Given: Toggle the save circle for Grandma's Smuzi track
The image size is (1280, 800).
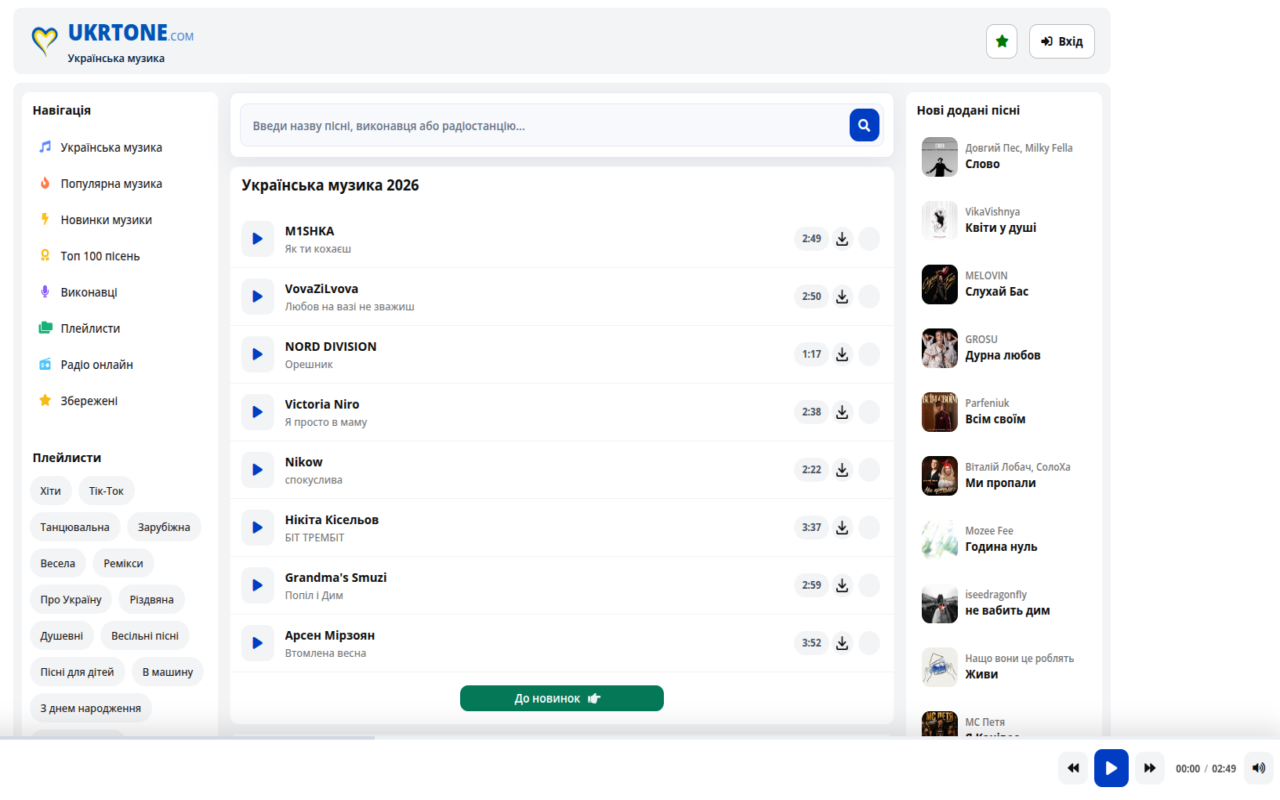Looking at the screenshot, I should click(869, 585).
